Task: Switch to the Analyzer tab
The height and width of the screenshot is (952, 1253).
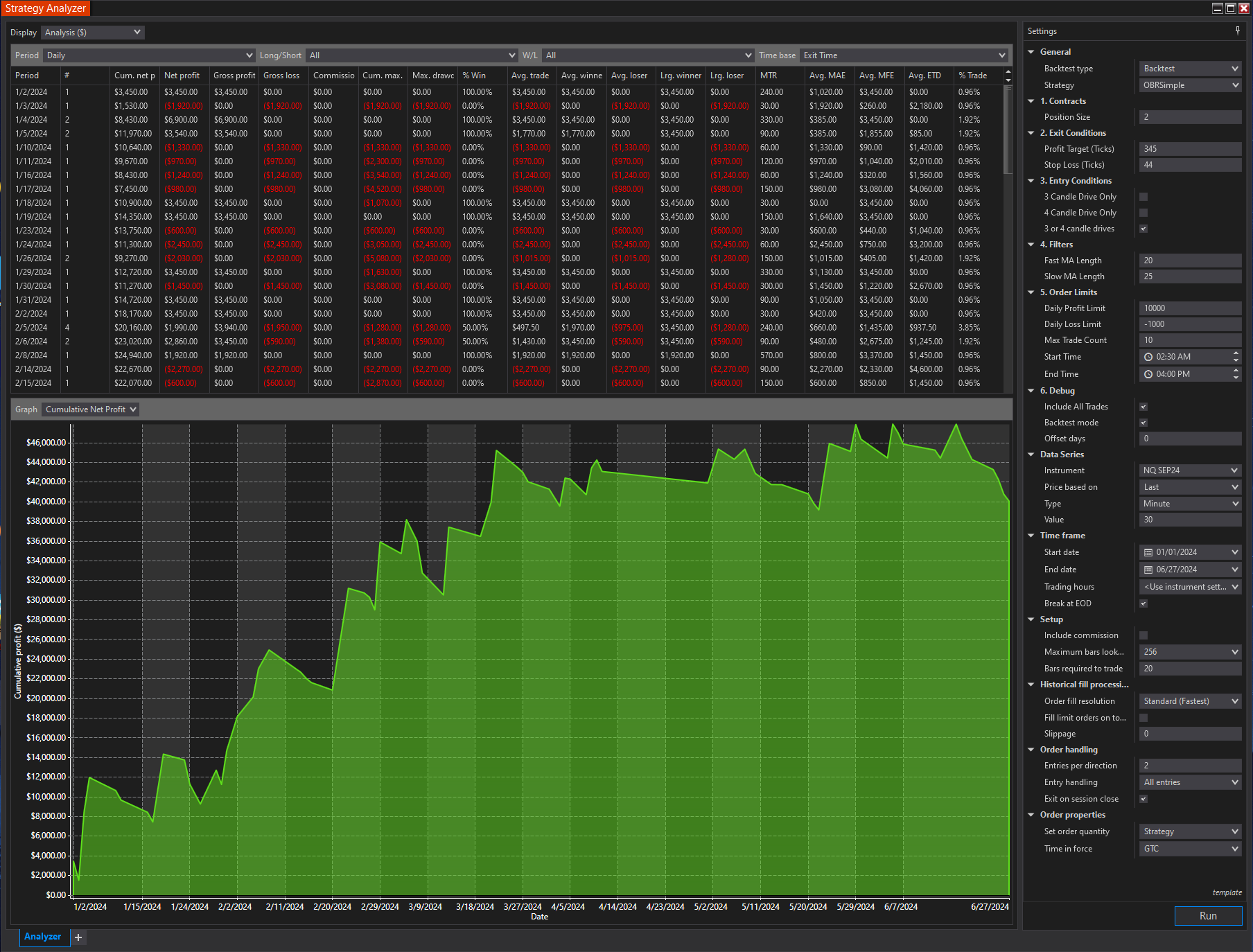Action: point(43,937)
